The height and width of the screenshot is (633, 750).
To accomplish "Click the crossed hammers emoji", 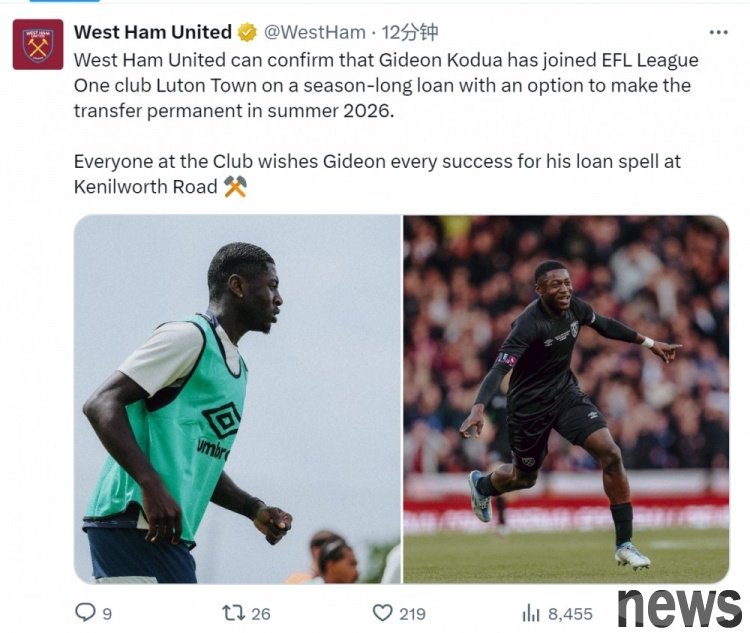I will (x=235, y=187).
